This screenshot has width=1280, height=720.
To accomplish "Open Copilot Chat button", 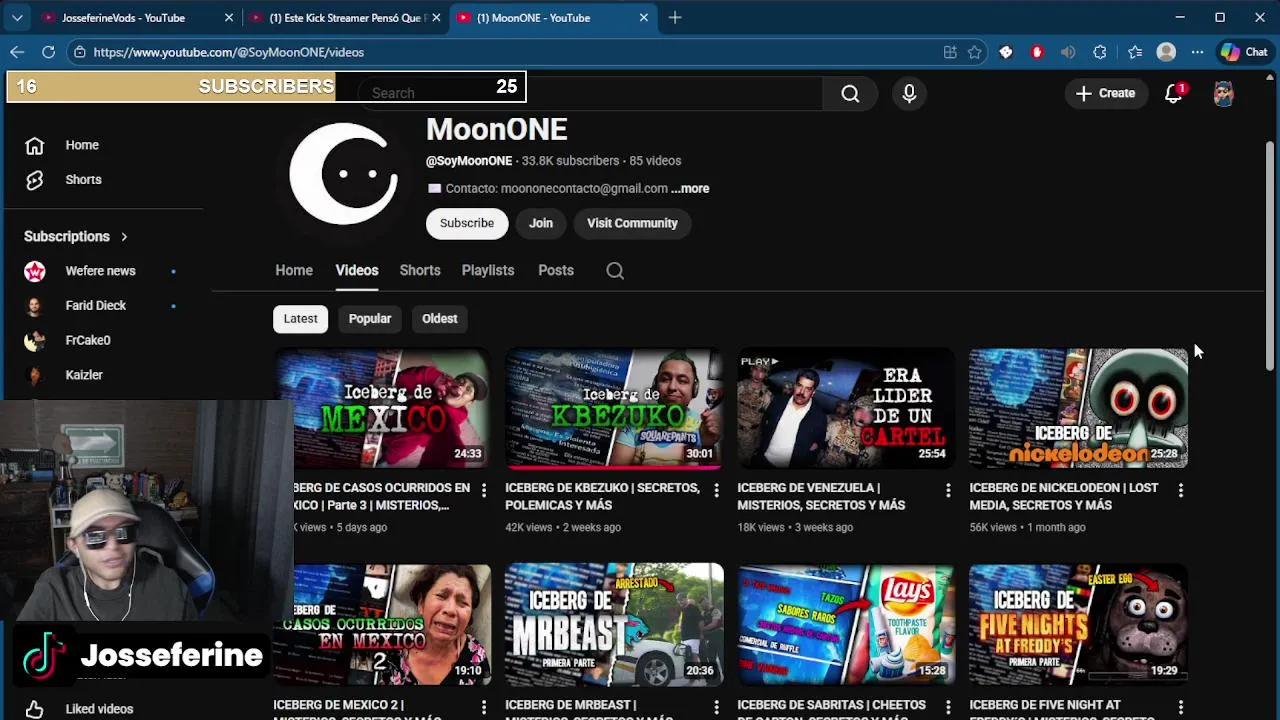I will pyautogui.click(x=1244, y=52).
